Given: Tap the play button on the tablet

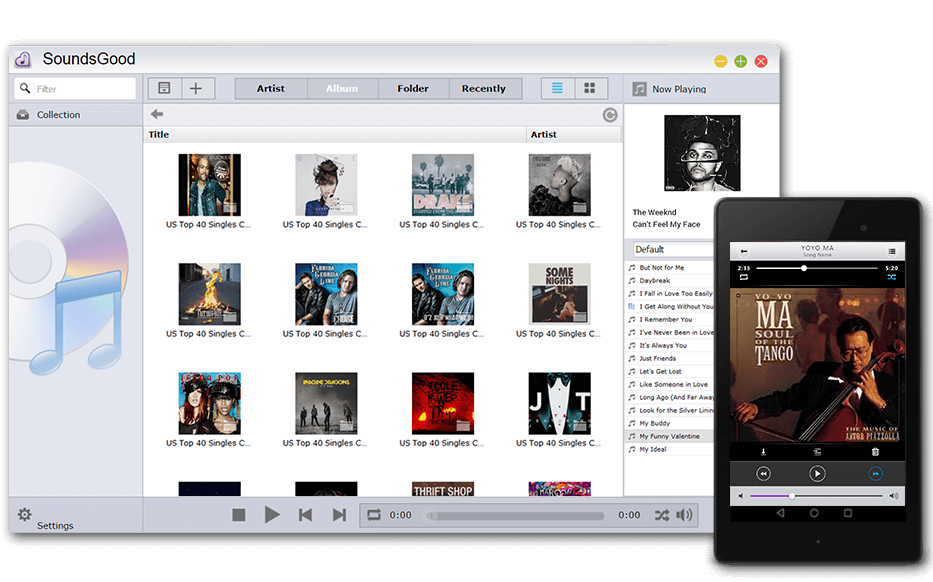Looking at the screenshot, I should click(x=817, y=474).
